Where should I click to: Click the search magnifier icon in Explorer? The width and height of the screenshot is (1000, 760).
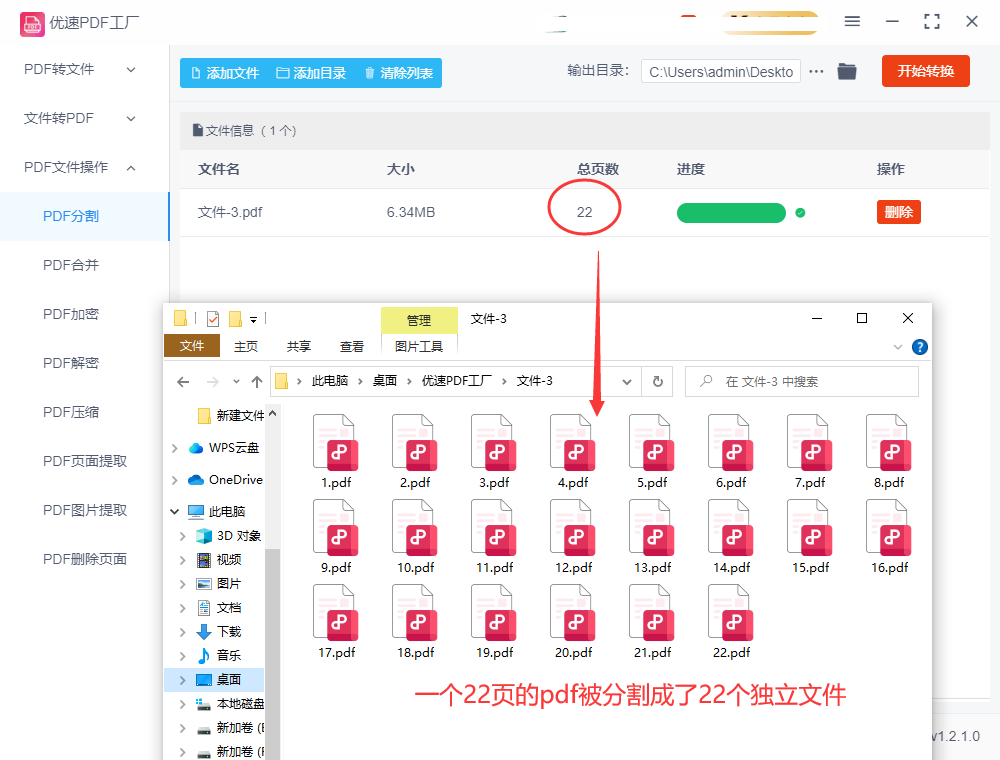click(x=706, y=381)
